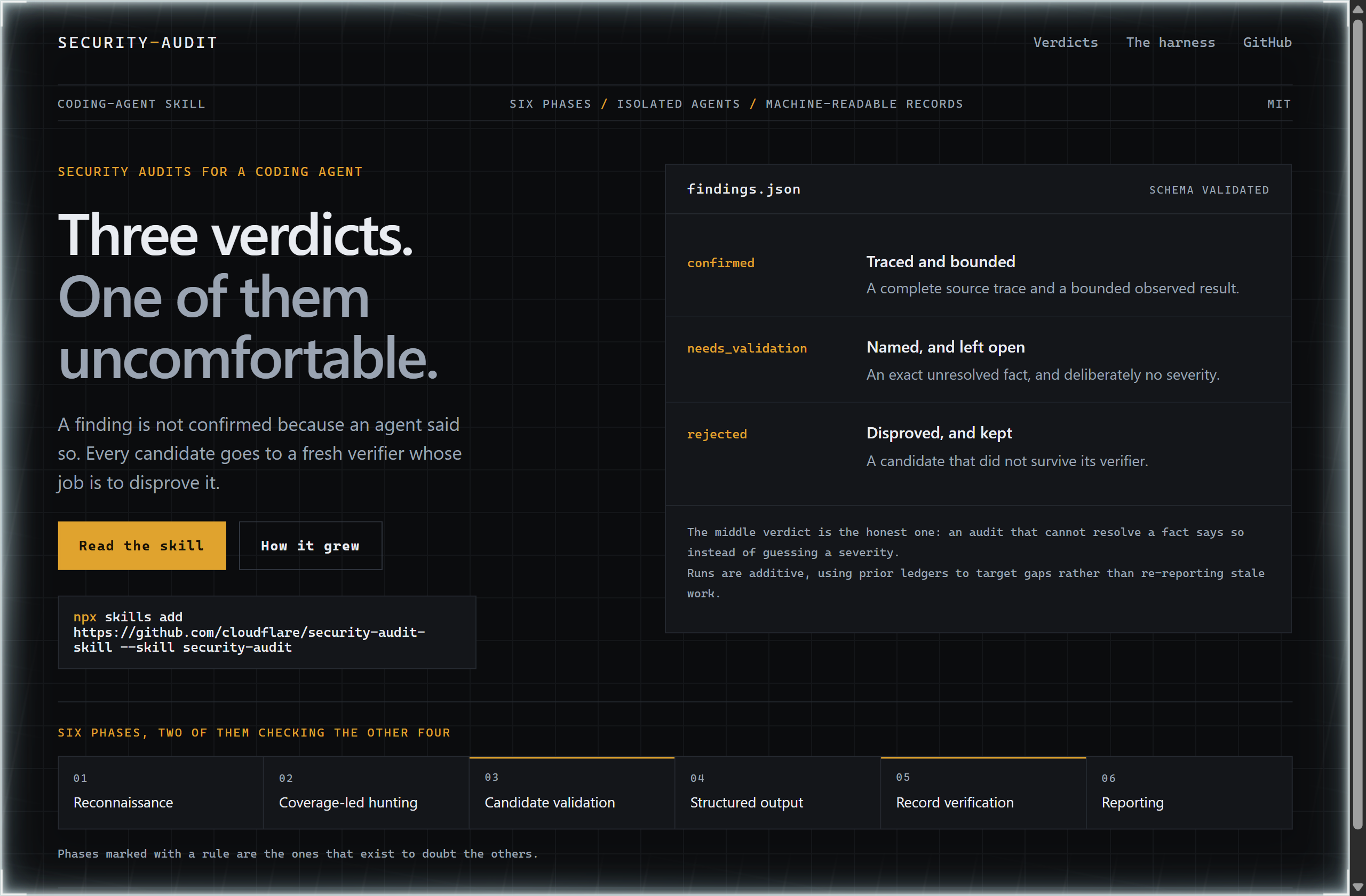This screenshot has height=896, width=1366.
Task: Click the How it grew button
Action: tap(311, 546)
